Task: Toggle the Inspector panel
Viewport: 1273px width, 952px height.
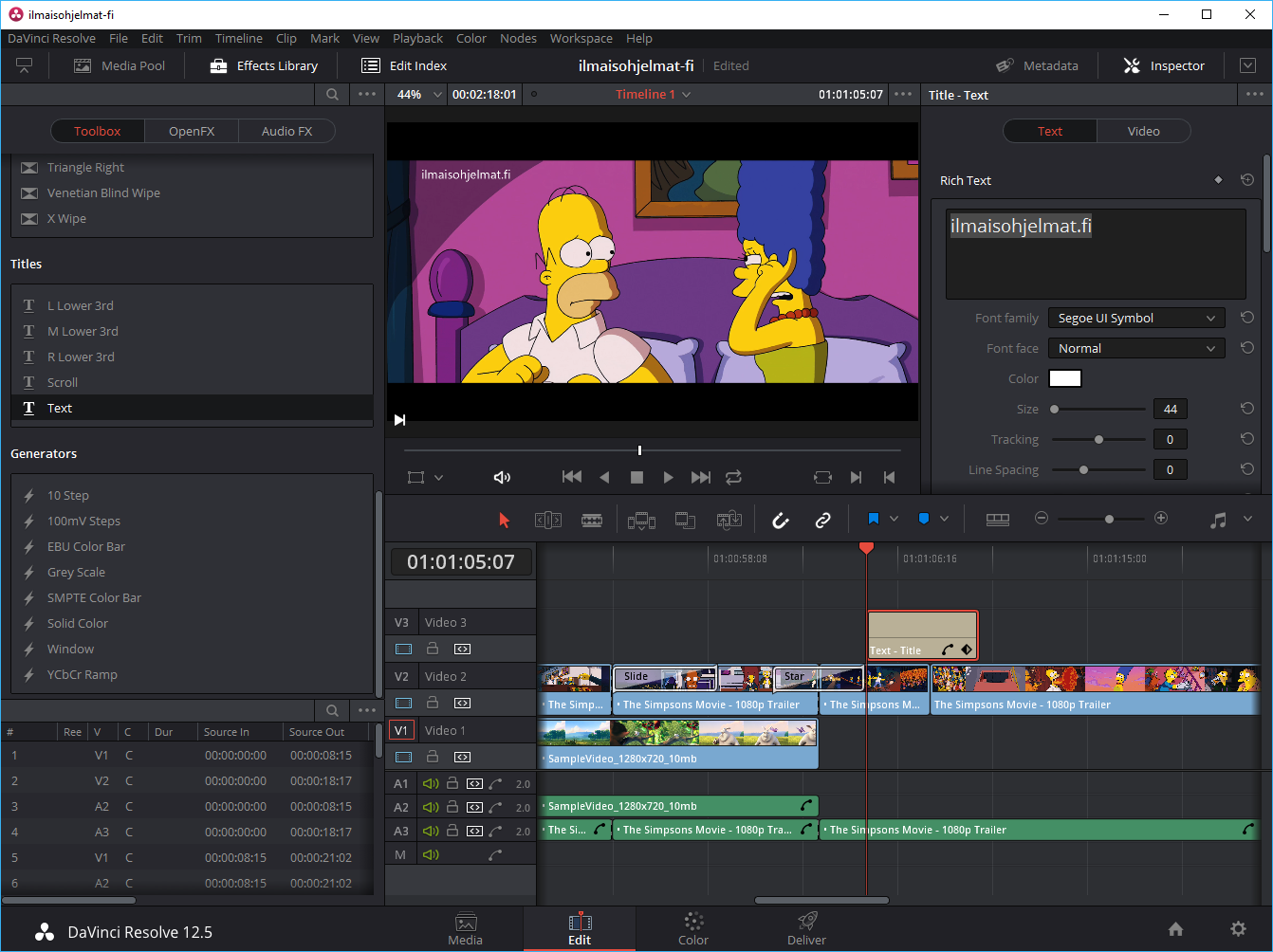Action: pos(1164,65)
